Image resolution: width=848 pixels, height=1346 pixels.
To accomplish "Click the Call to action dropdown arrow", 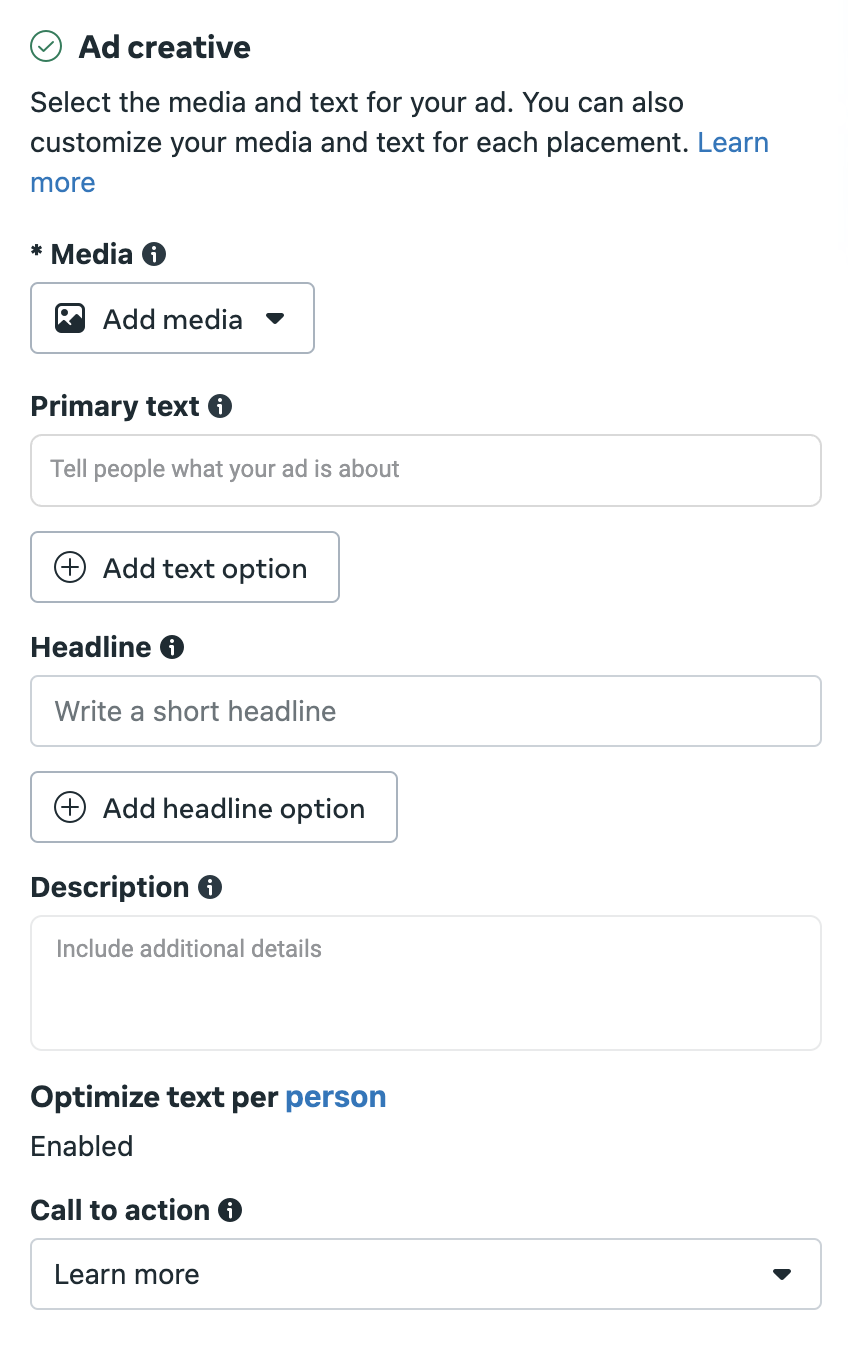I will point(783,1275).
